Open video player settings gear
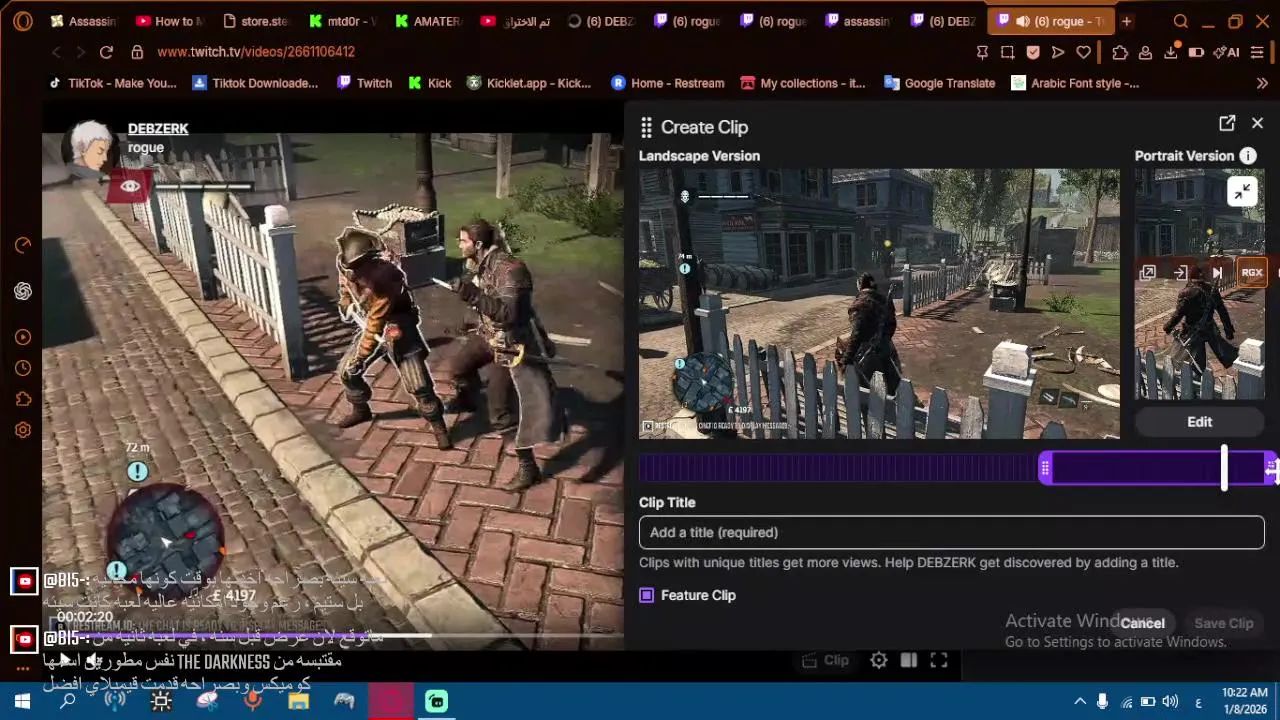1280x720 pixels. pos(878,660)
